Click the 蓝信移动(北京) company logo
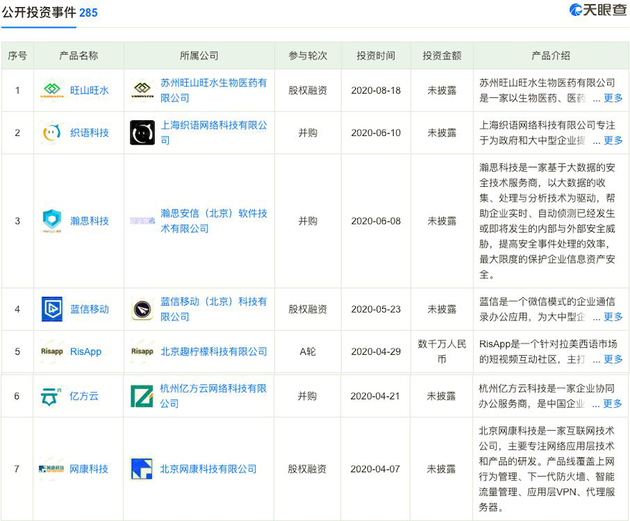This screenshot has width=630, height=521. 142,309
